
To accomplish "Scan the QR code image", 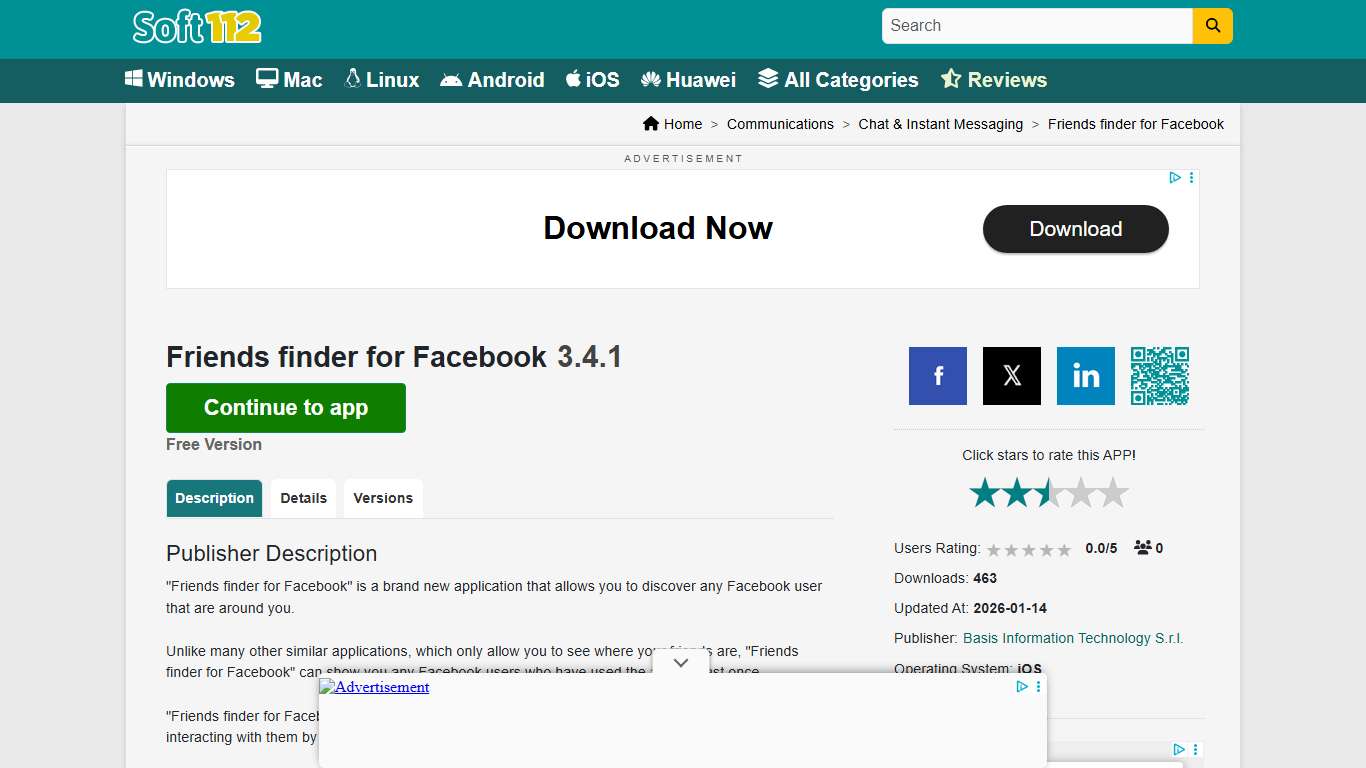I will click(1160, 376).
